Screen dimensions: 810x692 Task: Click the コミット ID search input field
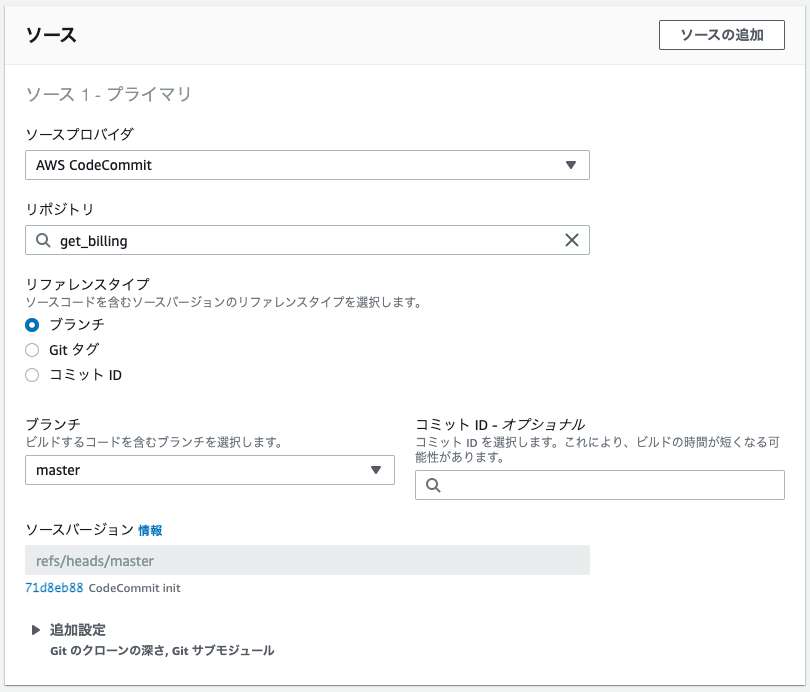click(600, 485)
